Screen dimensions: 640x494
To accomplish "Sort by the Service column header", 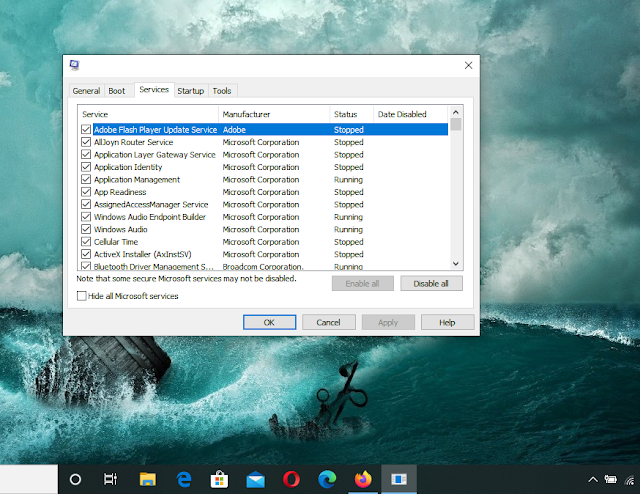I will [x=148, y=114].
